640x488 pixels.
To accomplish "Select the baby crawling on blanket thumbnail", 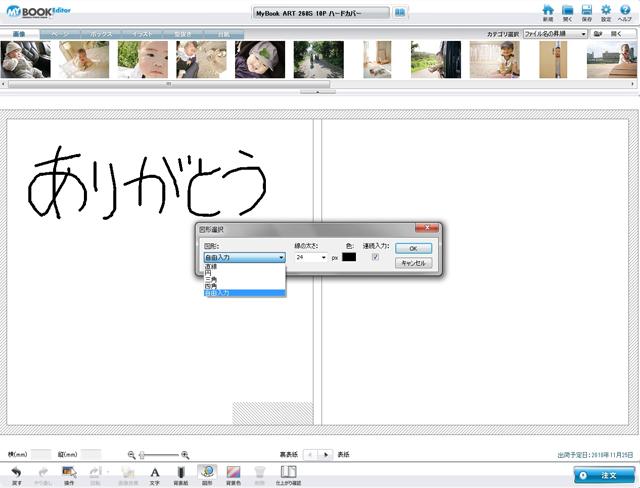I will 84,60.
